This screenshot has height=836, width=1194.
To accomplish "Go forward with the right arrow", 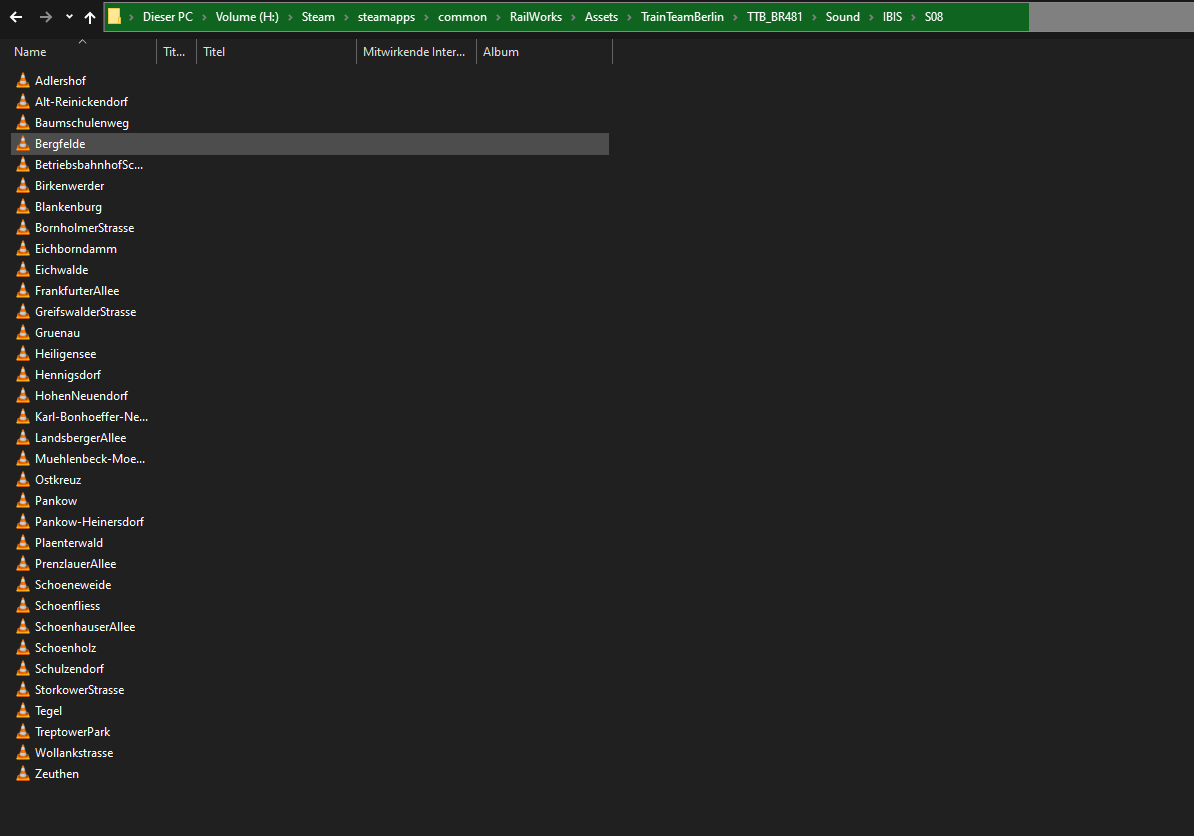I will (x=46, y=17).
